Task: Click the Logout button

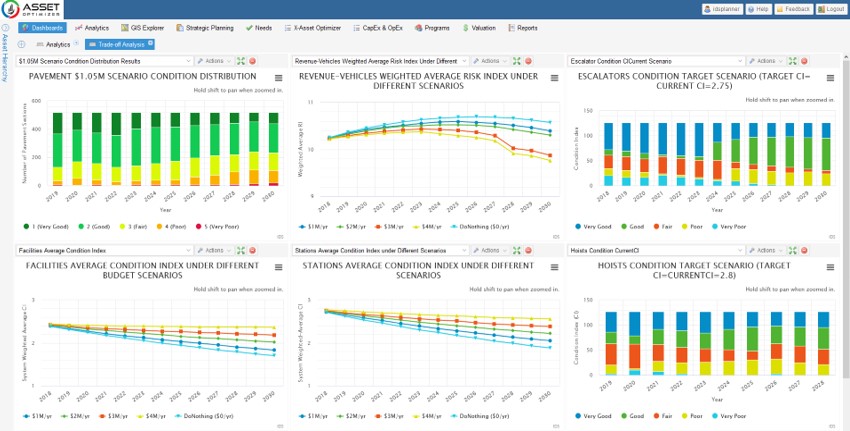Action: tap(830, 9)
